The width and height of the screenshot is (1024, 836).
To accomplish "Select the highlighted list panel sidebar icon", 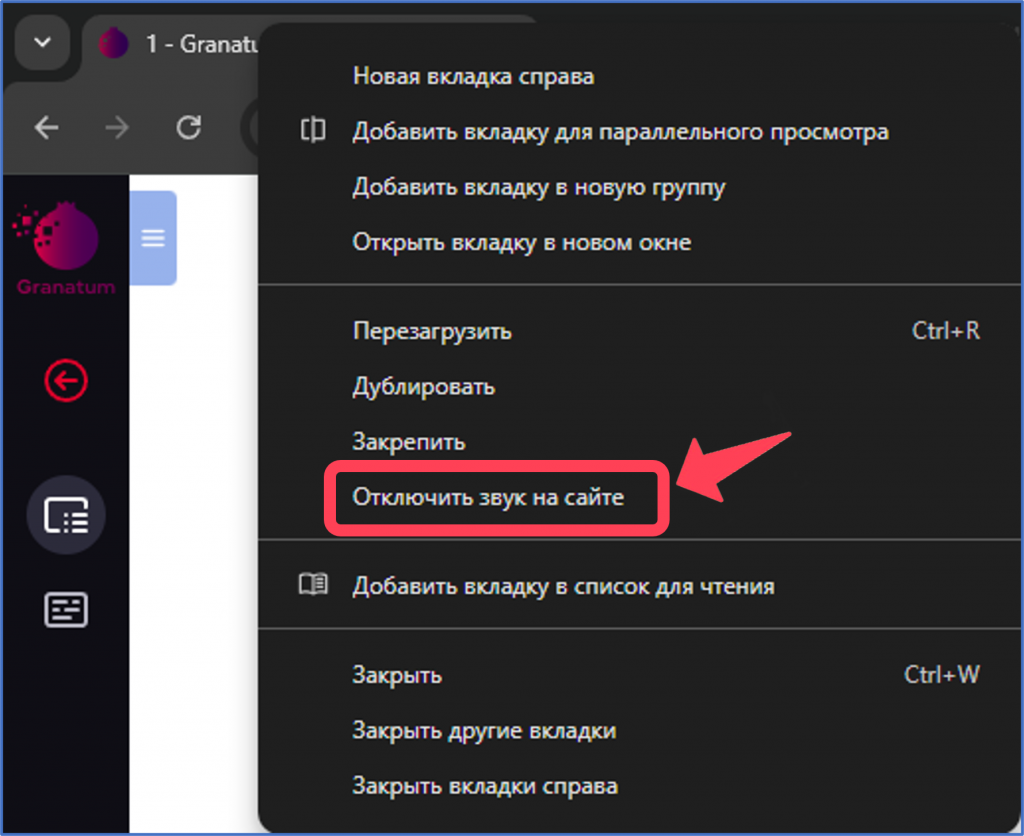I will 66,515.
